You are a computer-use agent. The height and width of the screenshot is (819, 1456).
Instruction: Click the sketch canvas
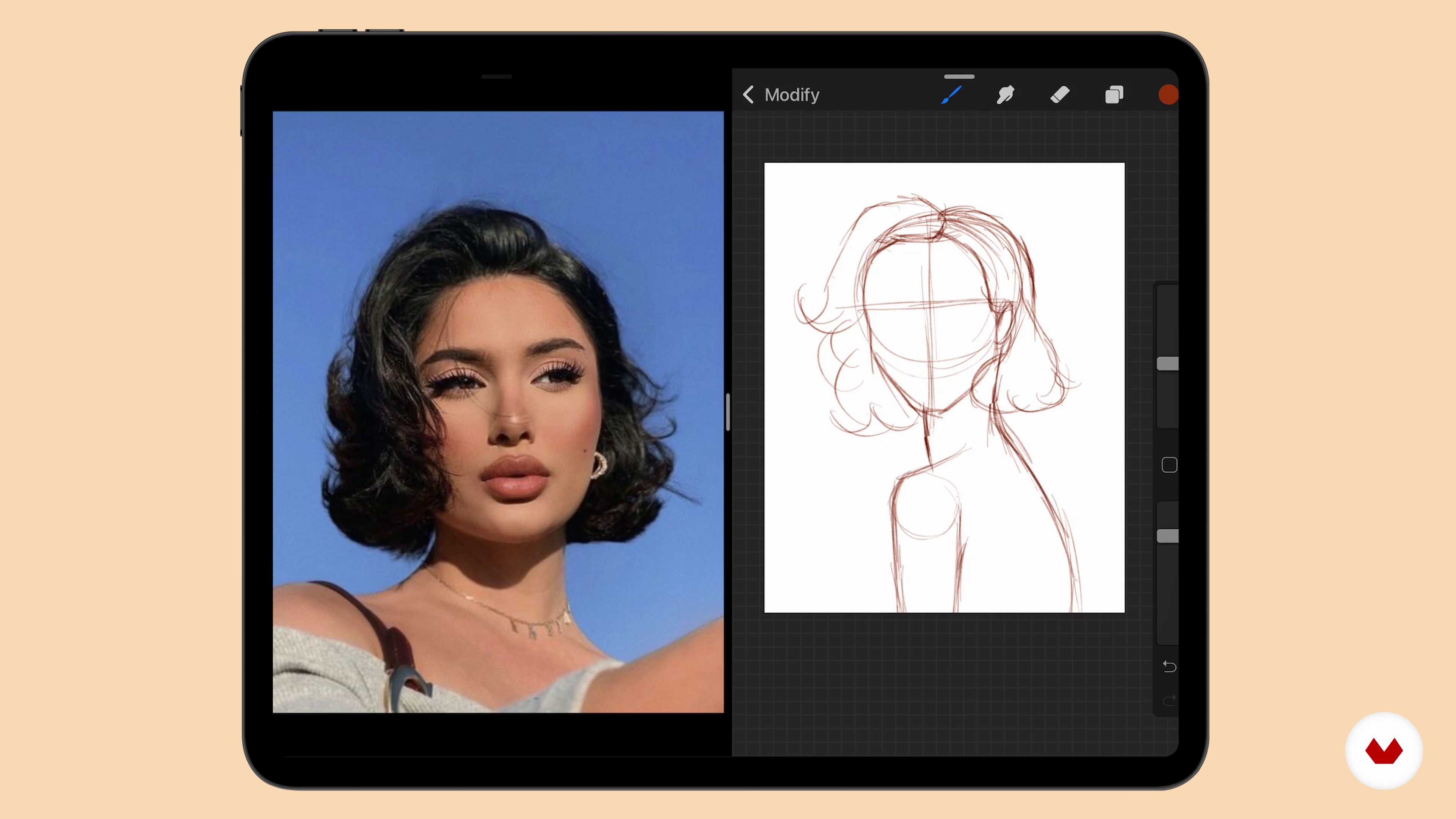(944, 388)
